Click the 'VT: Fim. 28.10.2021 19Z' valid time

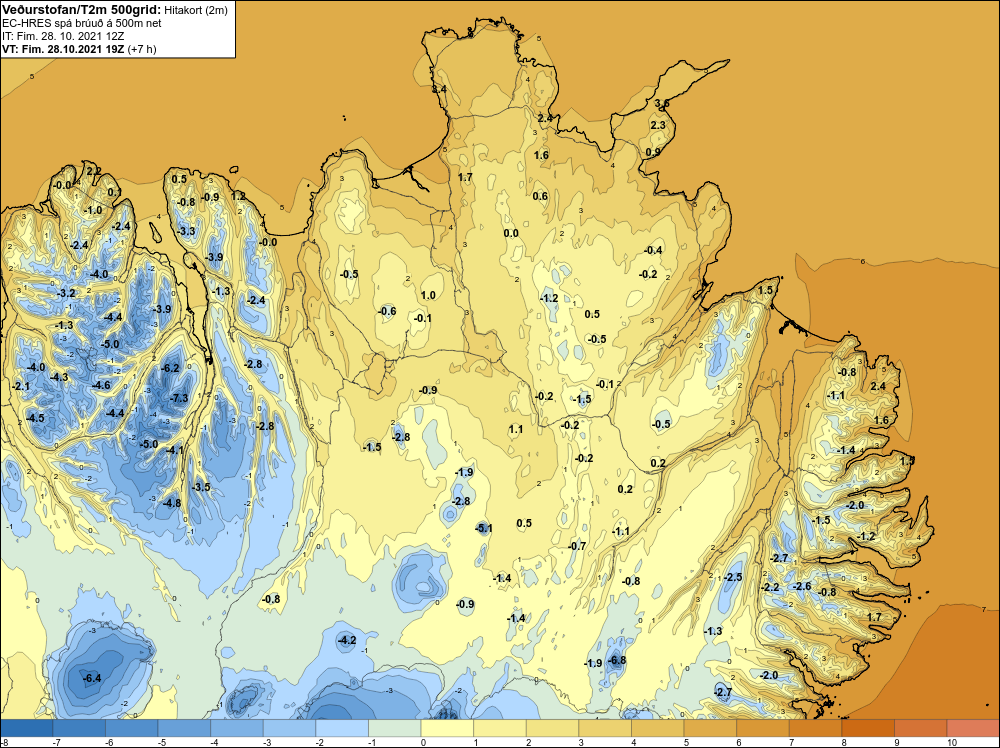point(64,49)
